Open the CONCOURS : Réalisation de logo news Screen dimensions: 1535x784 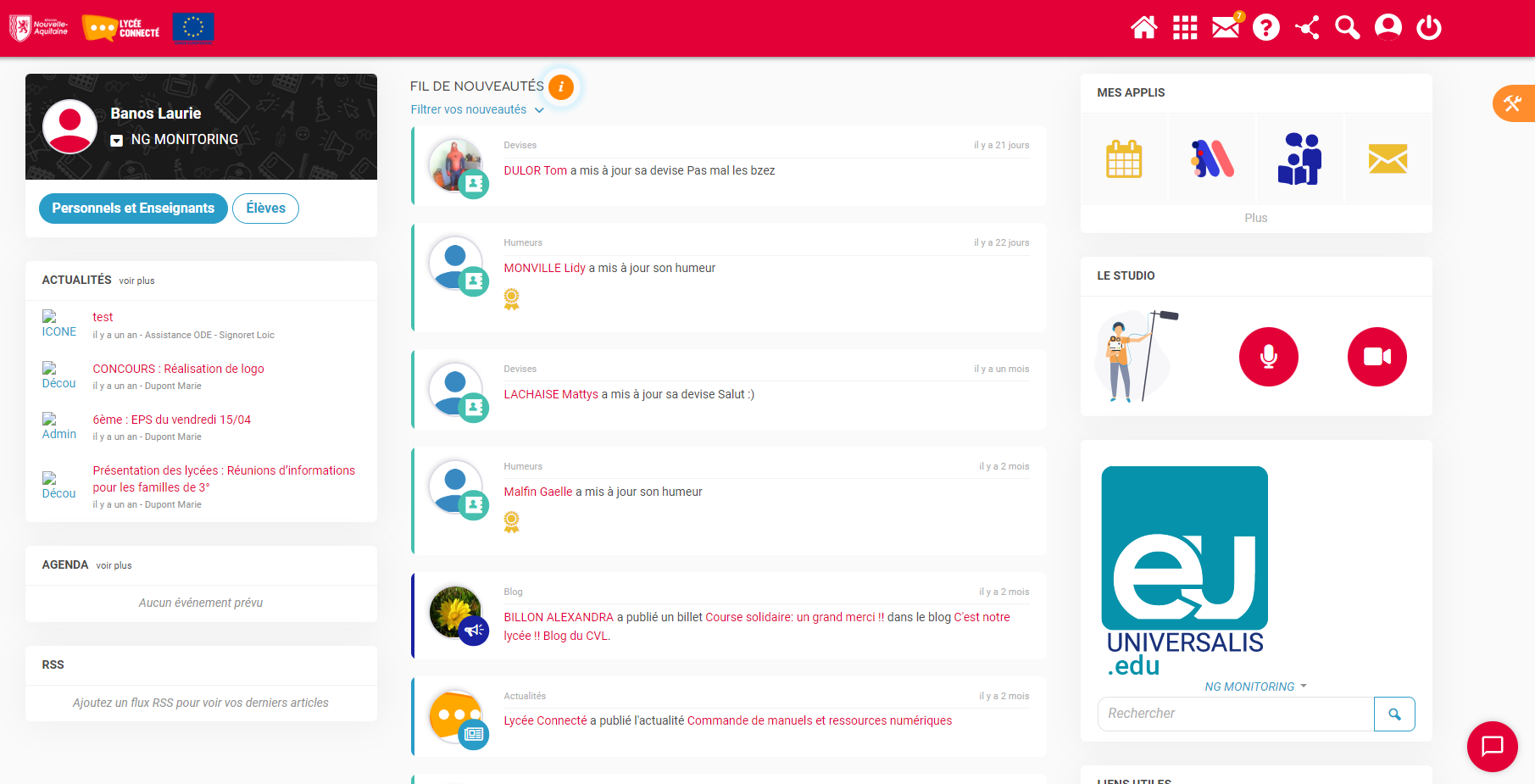point(178,369)
